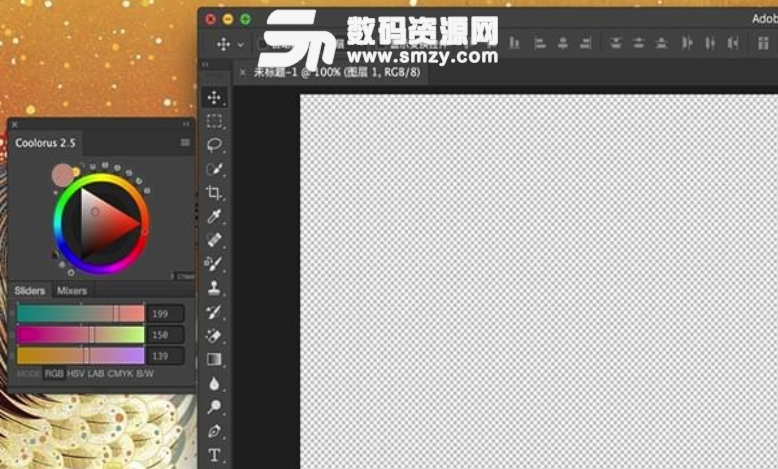Open the Coolorus panel hamburger menu

[x=185, y=142]
